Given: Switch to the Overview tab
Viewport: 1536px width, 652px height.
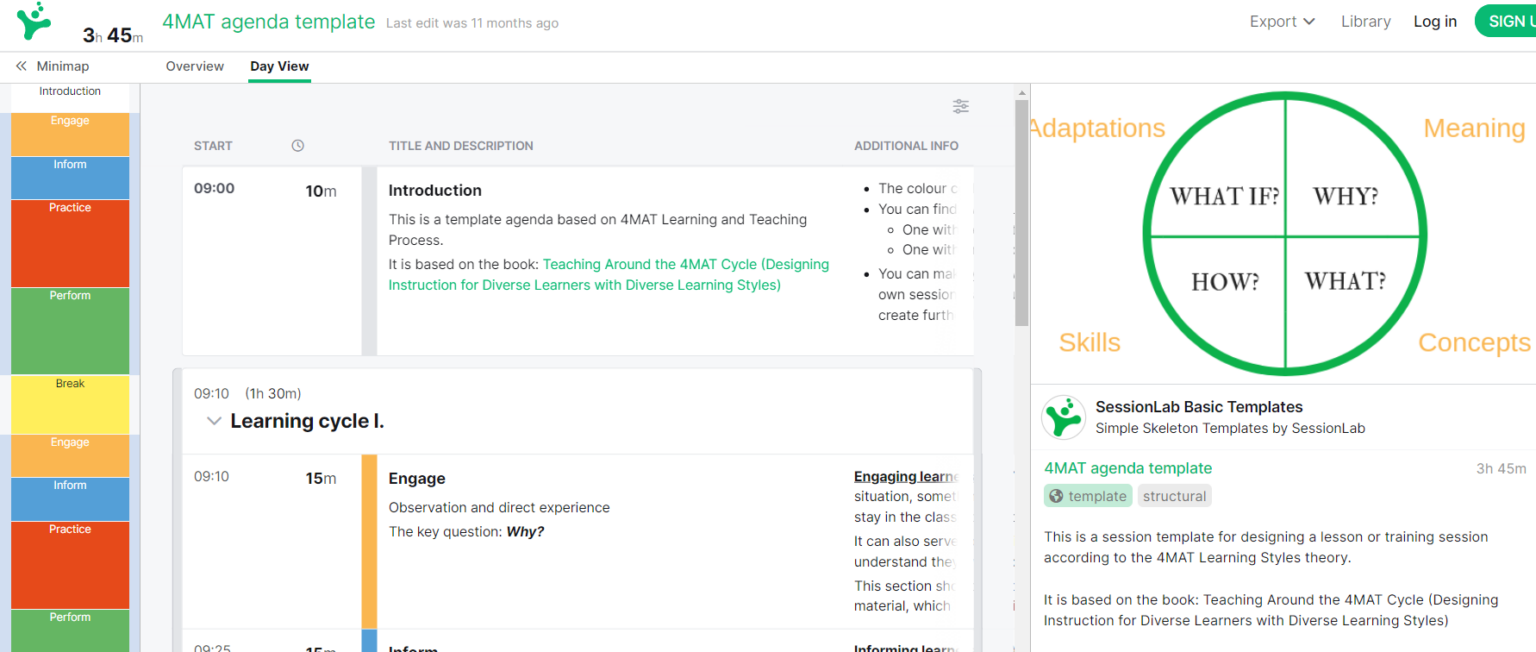Looking at the screenshot, I should pyautogui.click(x=194, y=66).
